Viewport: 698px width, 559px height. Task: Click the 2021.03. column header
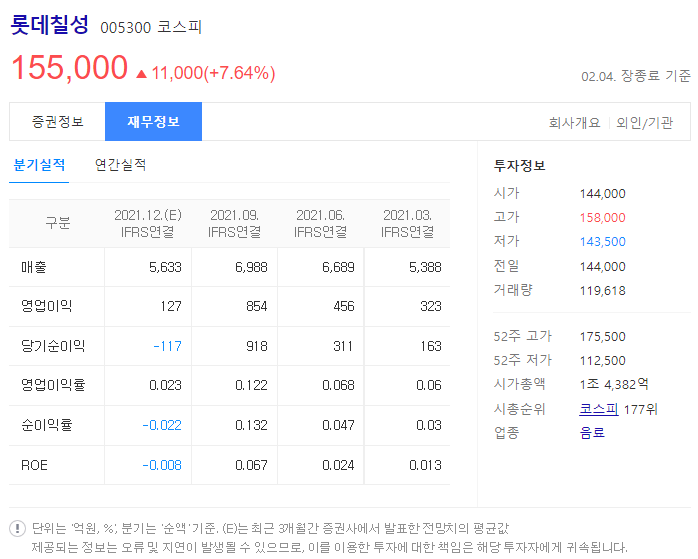[407, 223]
